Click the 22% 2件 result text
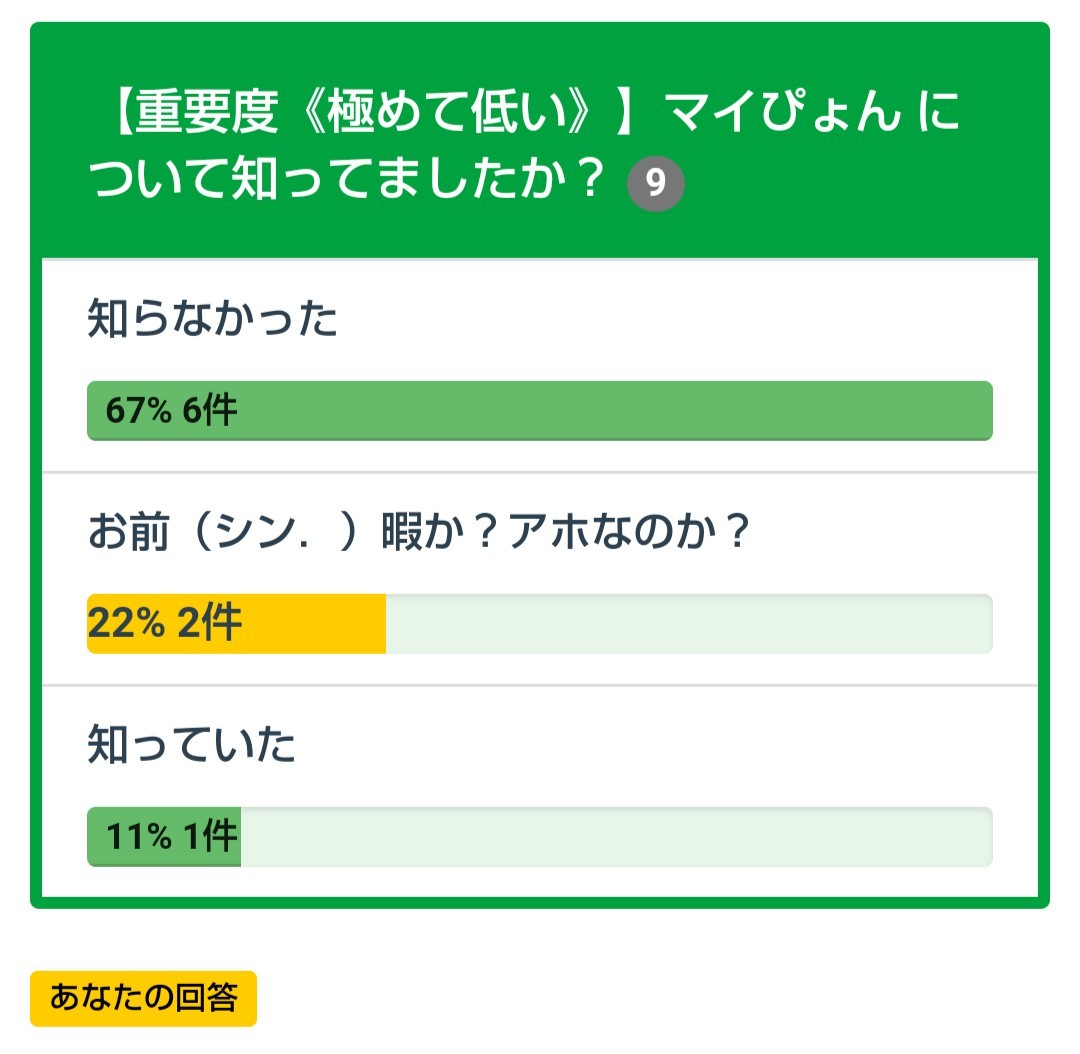The width and height of the screenshot is (1080, 1054). 165,624
